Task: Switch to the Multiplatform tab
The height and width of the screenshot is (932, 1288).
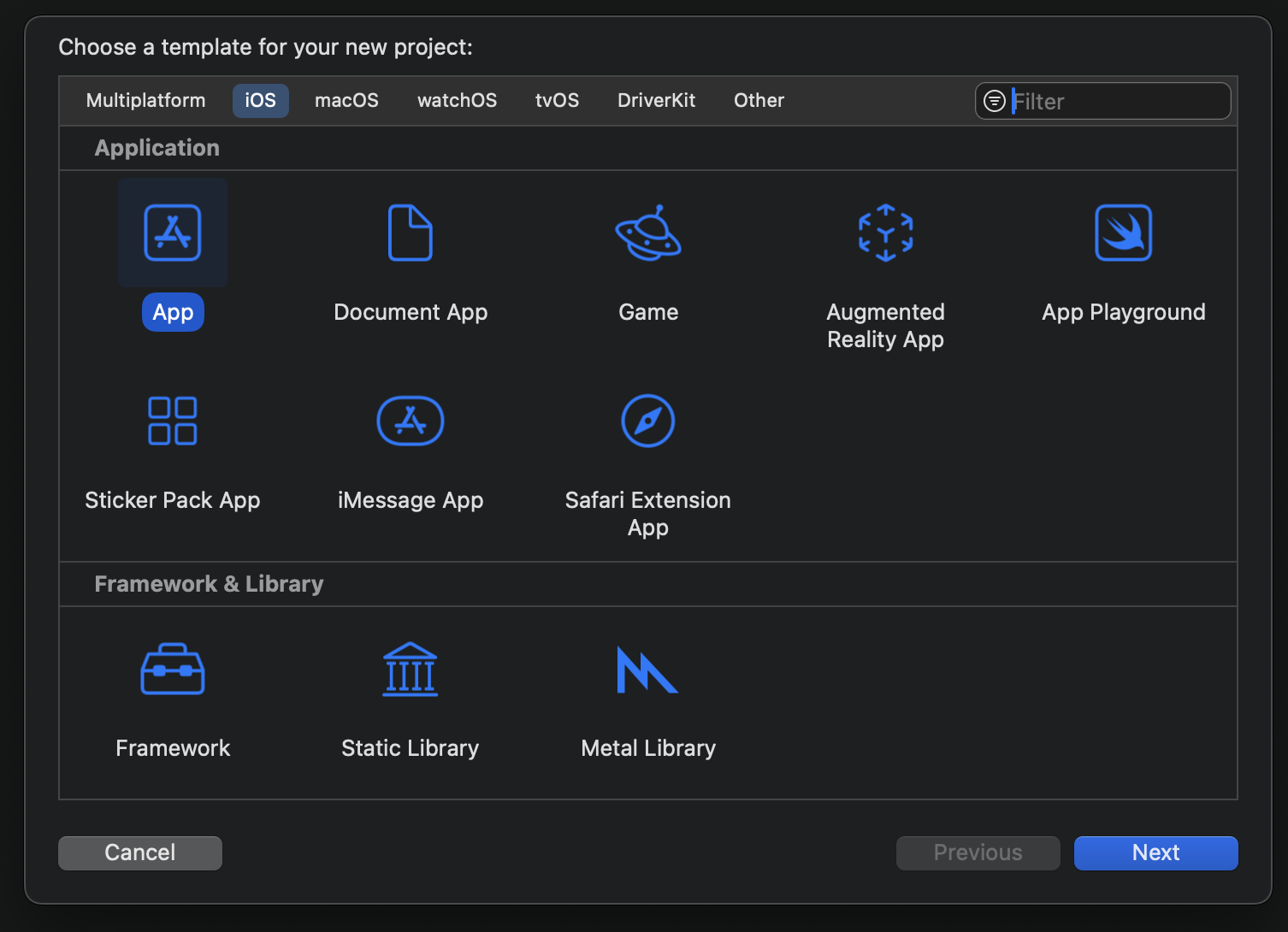Action: pos(146,101)
